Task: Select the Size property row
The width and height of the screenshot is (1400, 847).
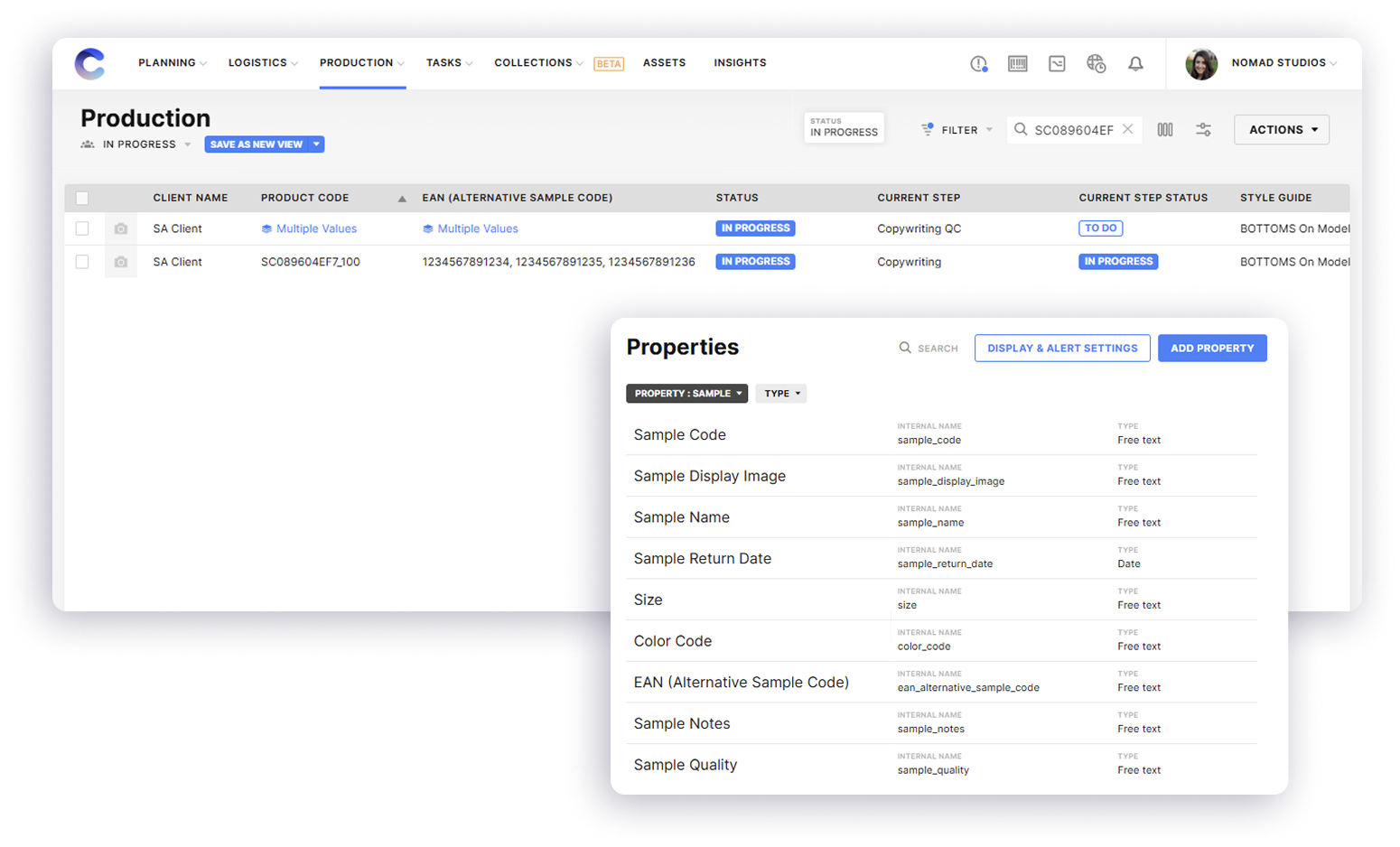Action: [941, 600]
